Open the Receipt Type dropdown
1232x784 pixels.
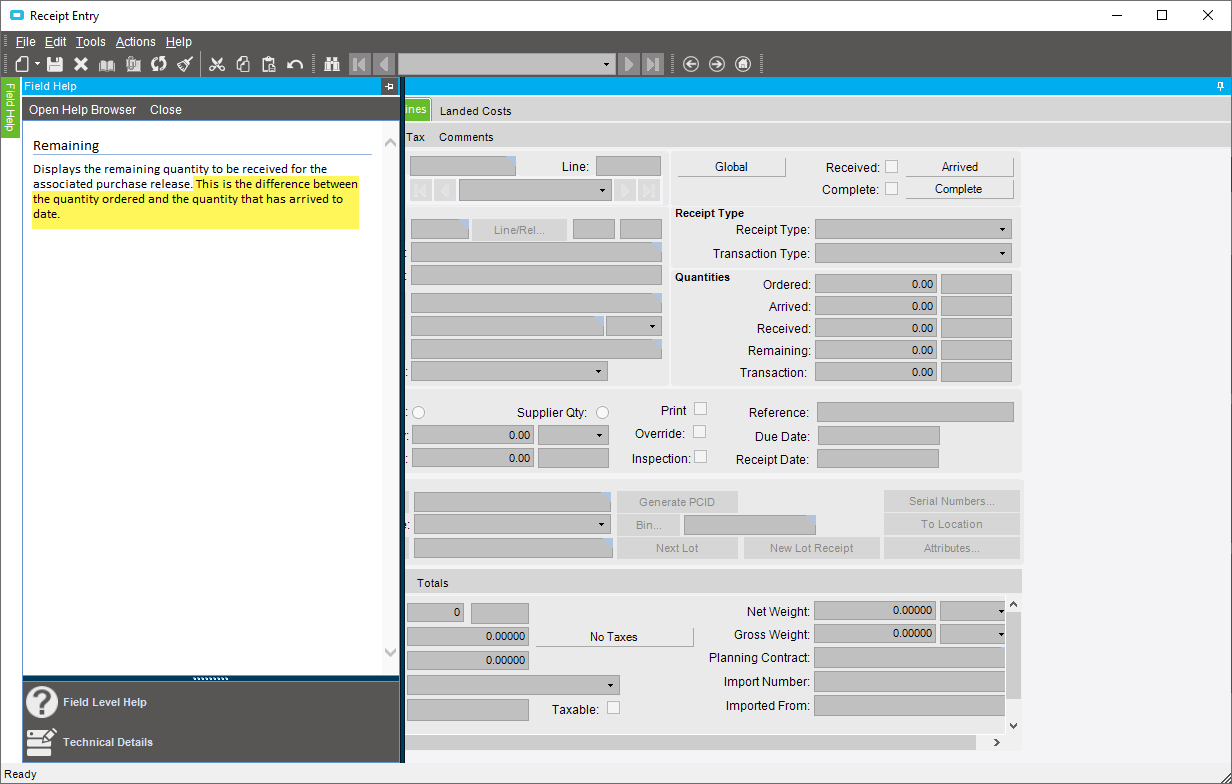(x=1003, y=230)
